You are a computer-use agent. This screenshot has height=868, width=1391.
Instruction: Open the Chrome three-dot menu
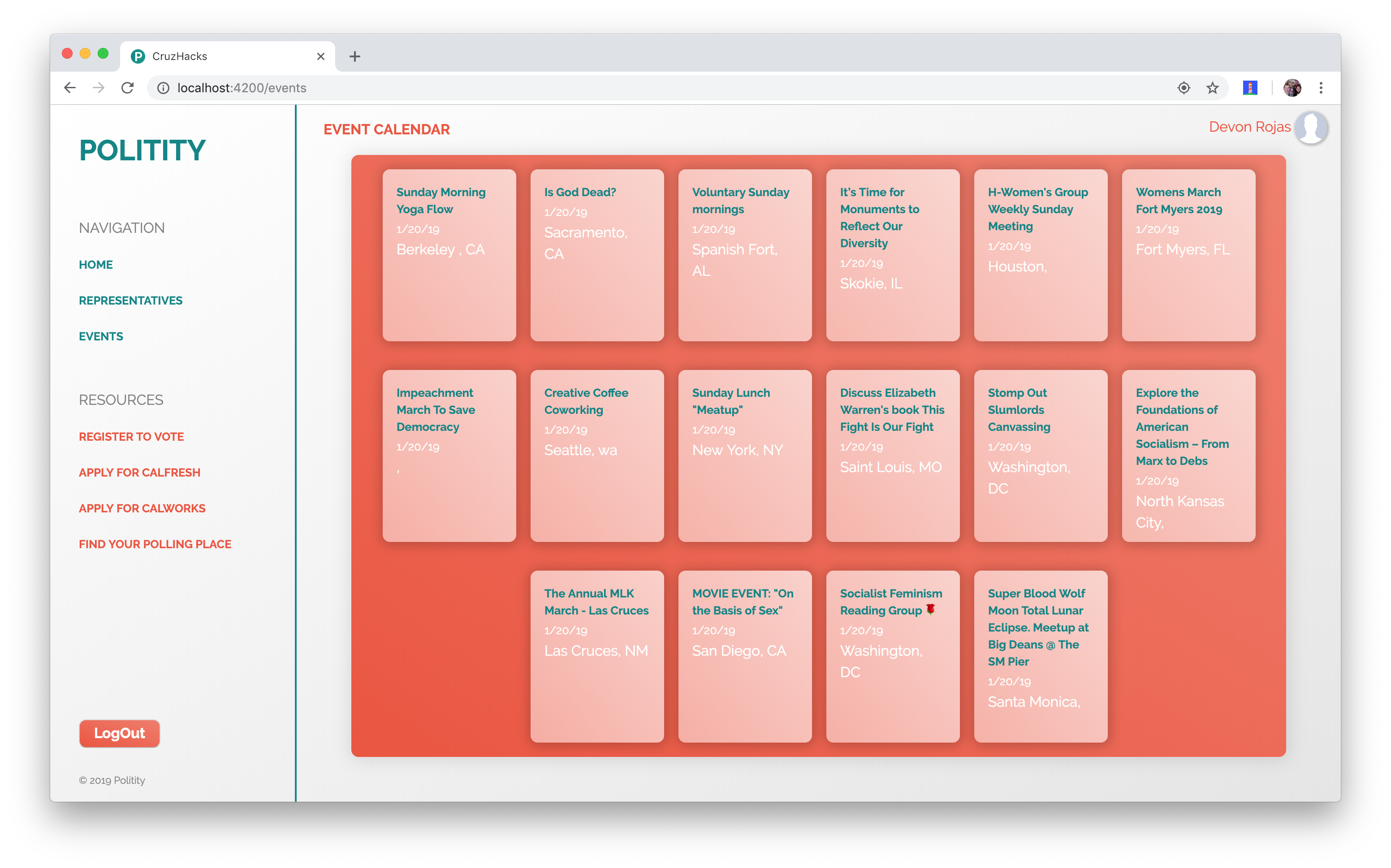[x=1320, y=88]
